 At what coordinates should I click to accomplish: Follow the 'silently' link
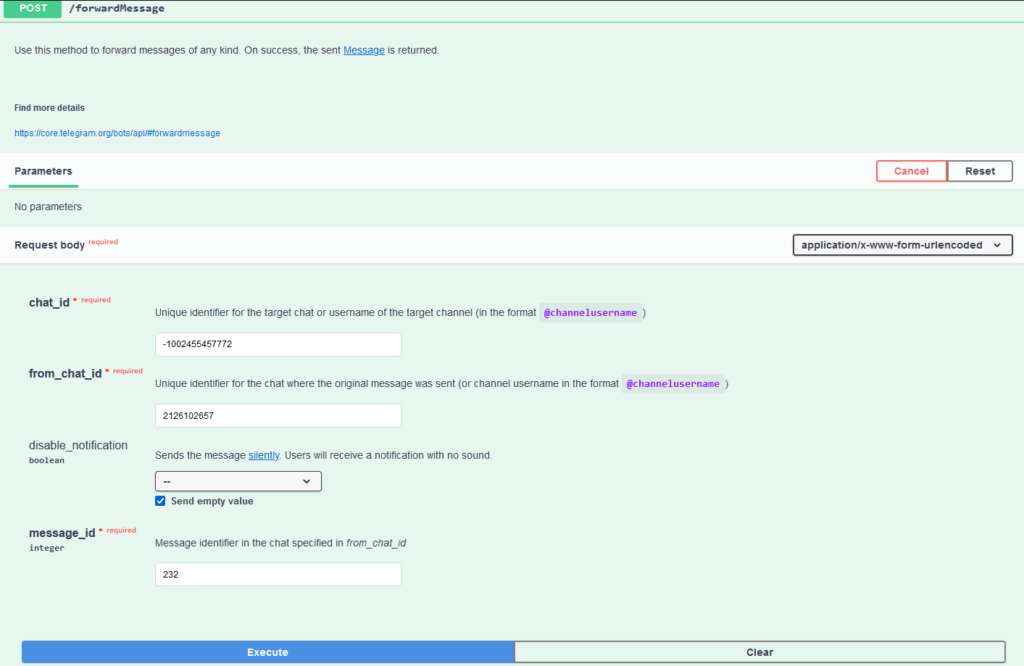pos(264,456)
